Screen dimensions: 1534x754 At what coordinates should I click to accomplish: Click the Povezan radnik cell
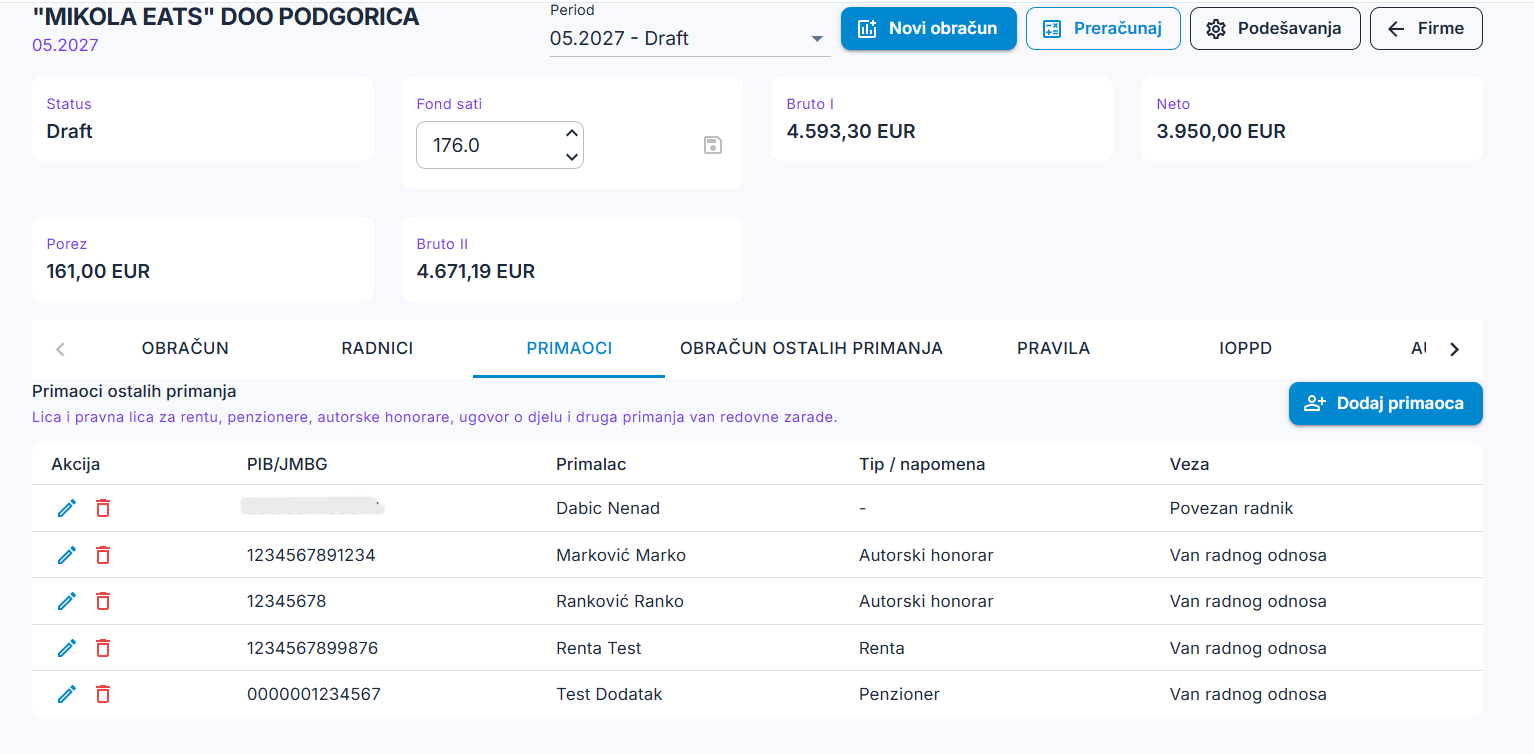click(1231, 508)
